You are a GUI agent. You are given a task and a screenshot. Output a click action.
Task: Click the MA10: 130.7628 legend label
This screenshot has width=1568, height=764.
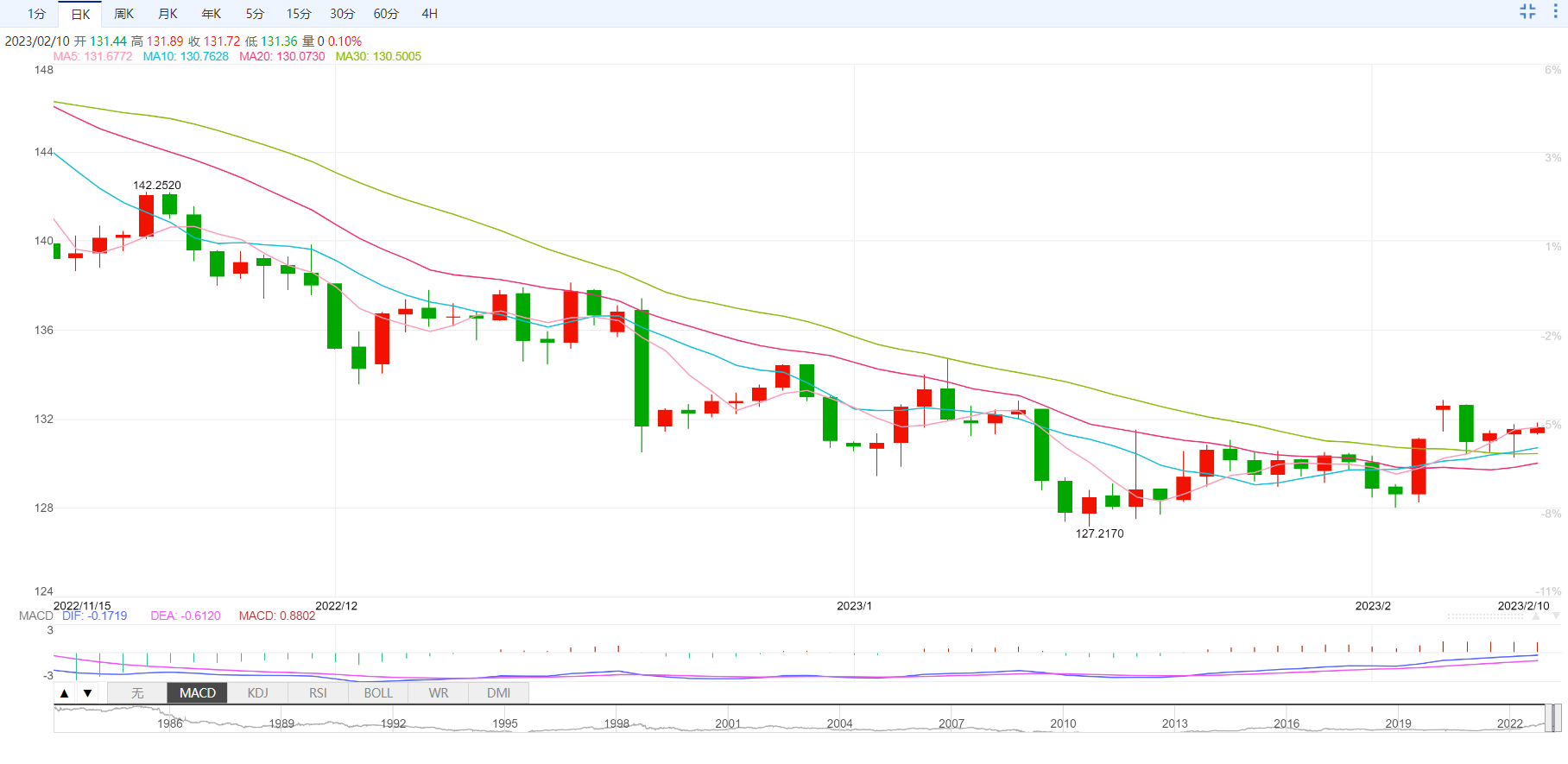(186, 56)
